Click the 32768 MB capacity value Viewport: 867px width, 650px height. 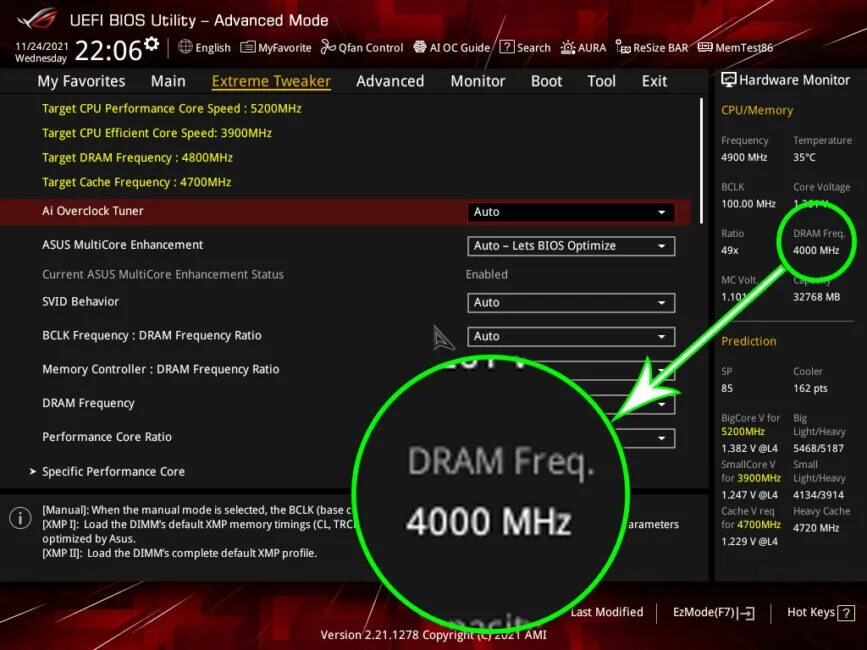[816, 297]
